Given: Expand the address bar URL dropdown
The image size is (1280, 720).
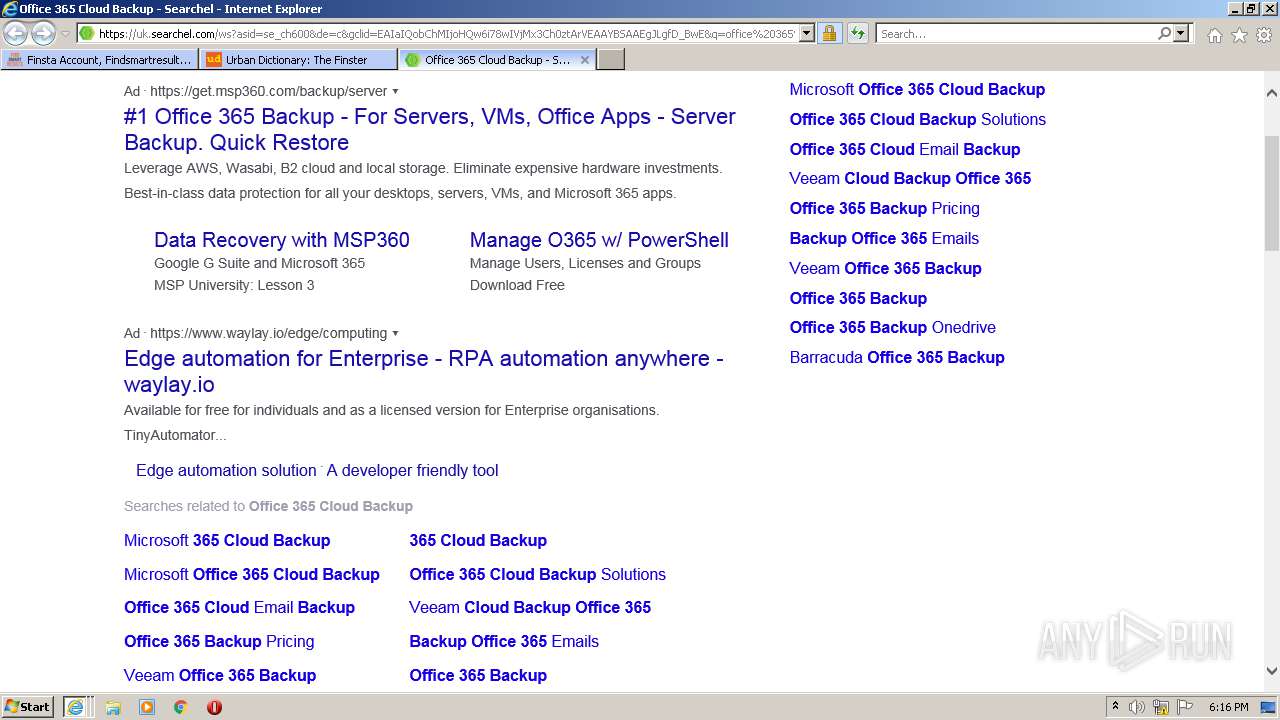Looking at the screenshot, I should [x=807, y=33].
